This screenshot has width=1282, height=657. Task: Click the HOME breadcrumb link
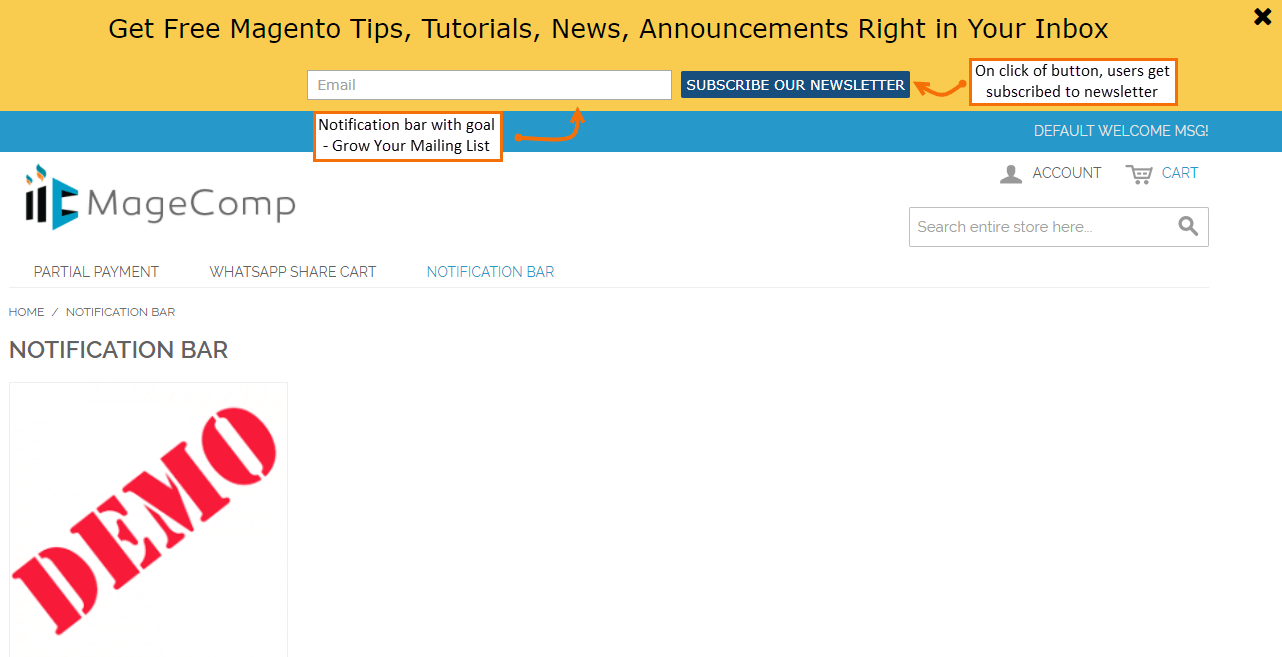pyautogui.click(x=26, y=311)
